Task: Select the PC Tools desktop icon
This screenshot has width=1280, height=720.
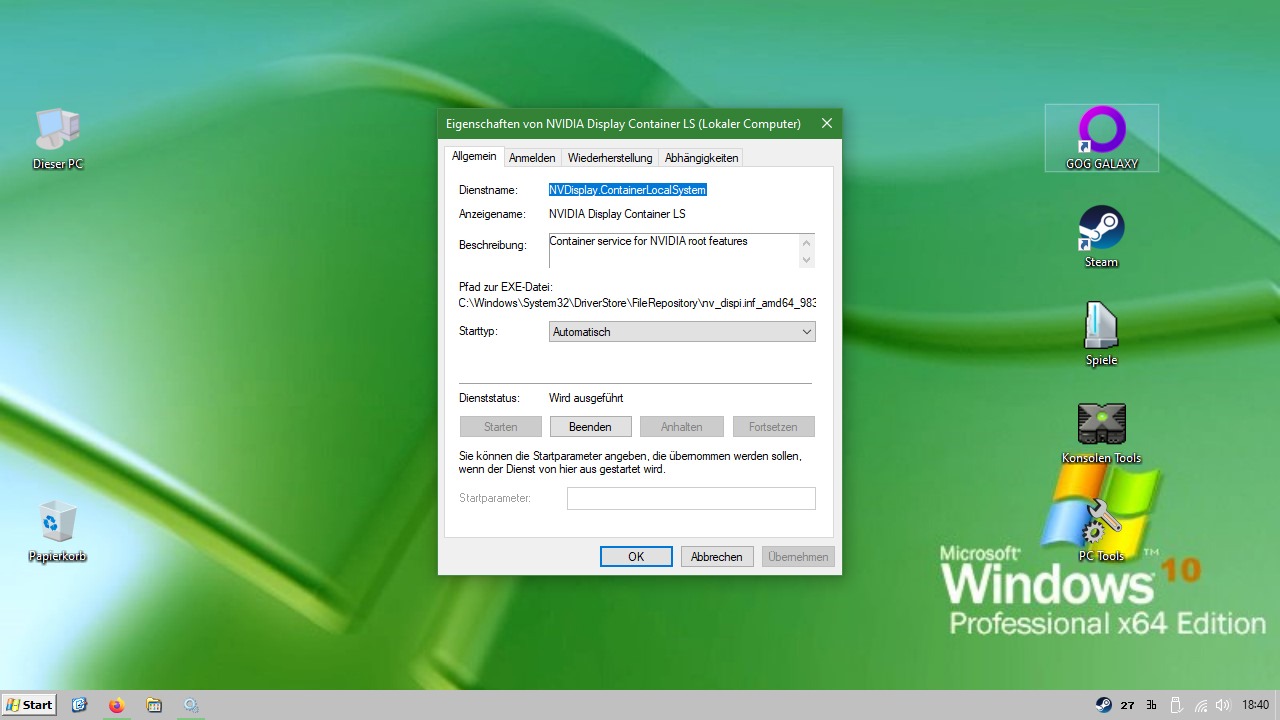Action: click(1102, 531)
